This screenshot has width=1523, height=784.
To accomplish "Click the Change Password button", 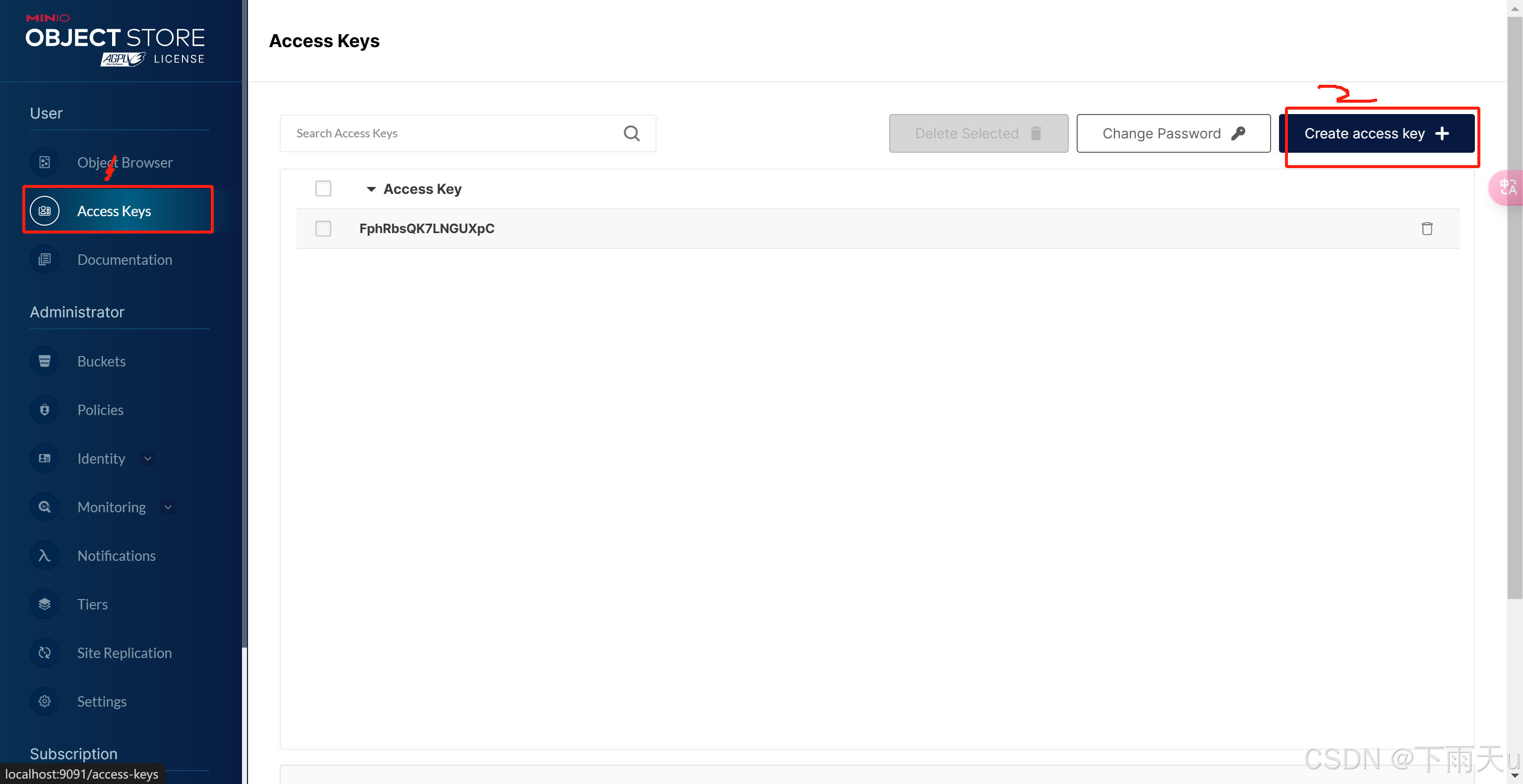I will (1173, 133).
